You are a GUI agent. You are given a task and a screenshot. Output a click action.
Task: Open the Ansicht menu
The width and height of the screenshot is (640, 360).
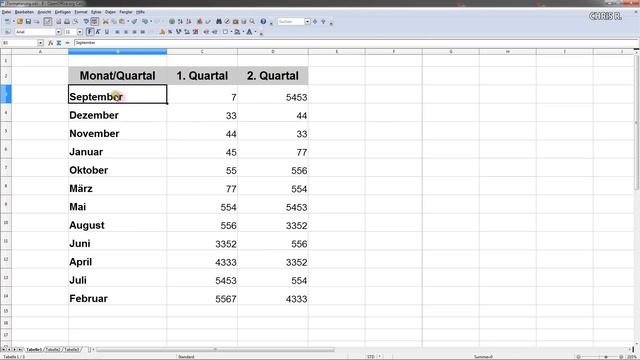(x=44, y=12)
